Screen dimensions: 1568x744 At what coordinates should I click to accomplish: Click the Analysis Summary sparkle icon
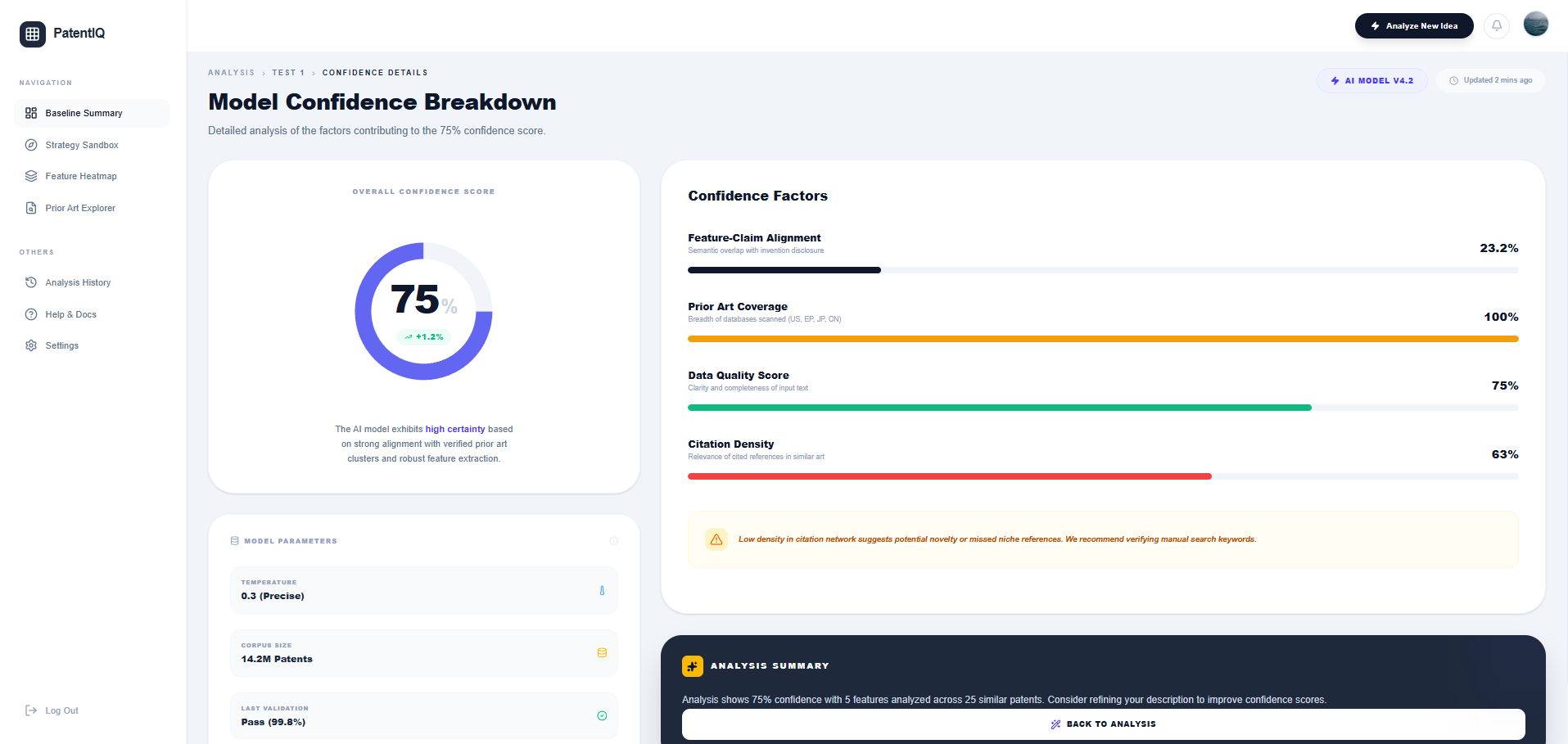693,666
